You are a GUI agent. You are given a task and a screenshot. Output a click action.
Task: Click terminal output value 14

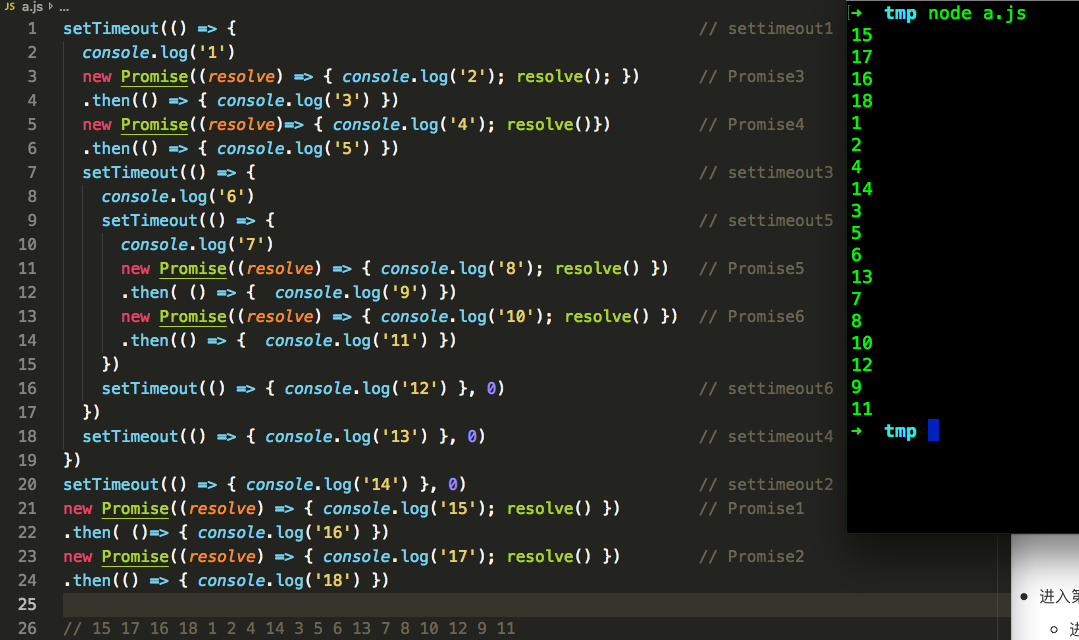pos(861,189)
